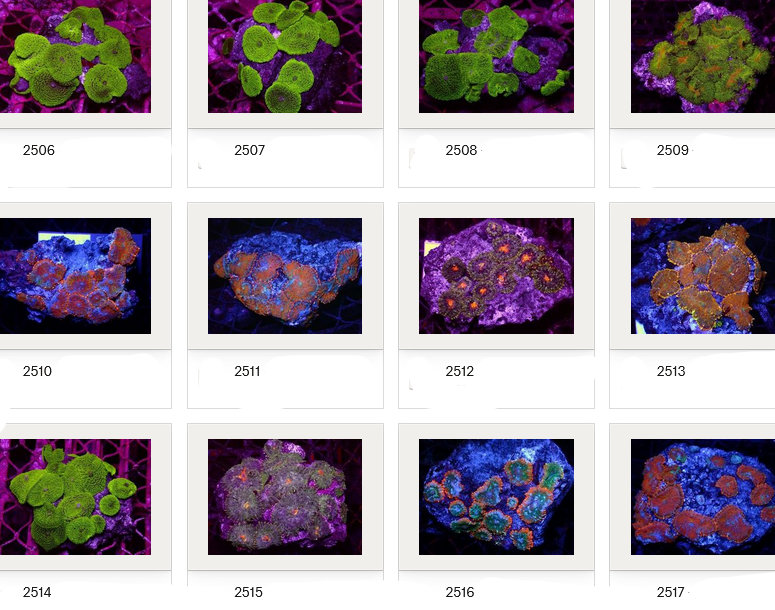View the orange coral photo 2510
Screen dimensions: 775x610
click(75, 276)
